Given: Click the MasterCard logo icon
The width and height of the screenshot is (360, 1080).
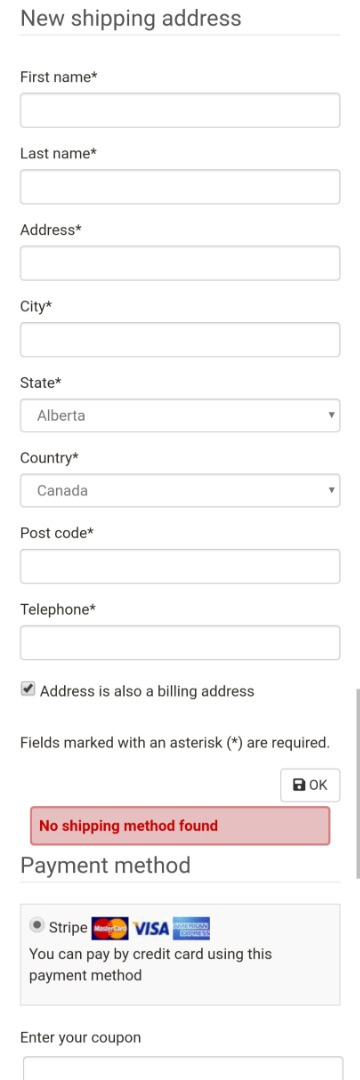Looking at the screenshot, I should pyautogui.click(x=109, y=928).
